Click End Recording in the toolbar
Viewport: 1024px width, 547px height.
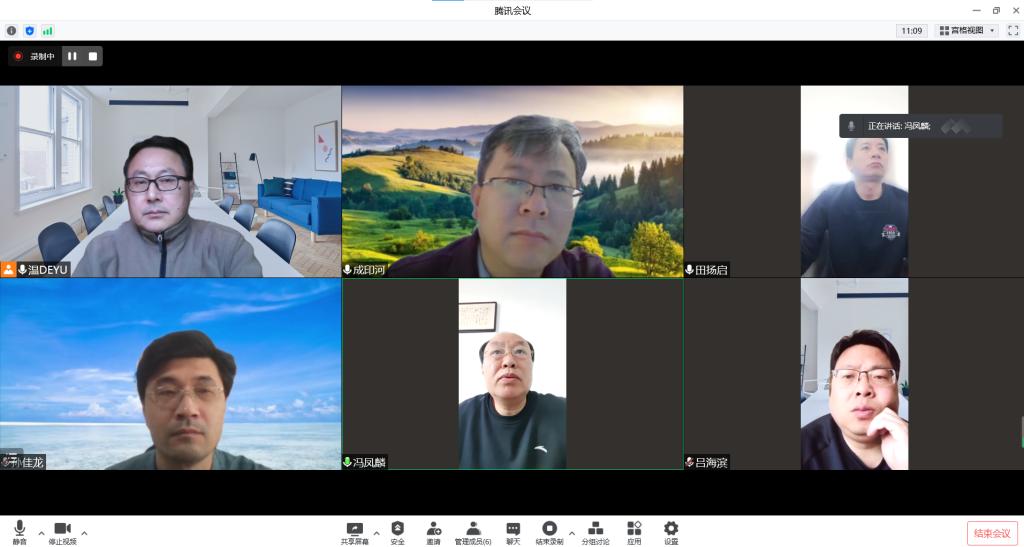(x=549, y=531)
